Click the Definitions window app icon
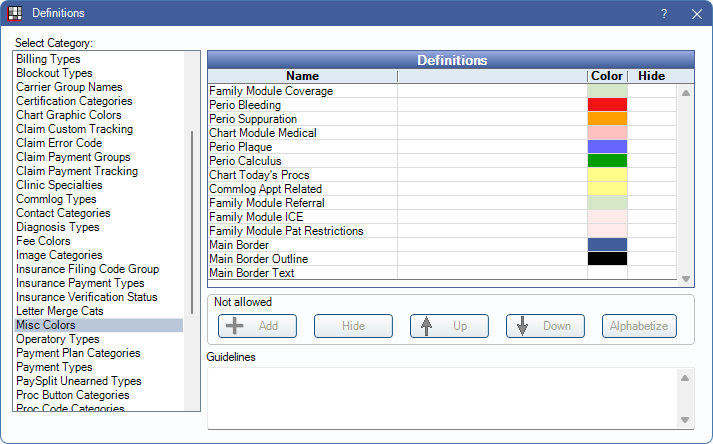 point(15,13)
